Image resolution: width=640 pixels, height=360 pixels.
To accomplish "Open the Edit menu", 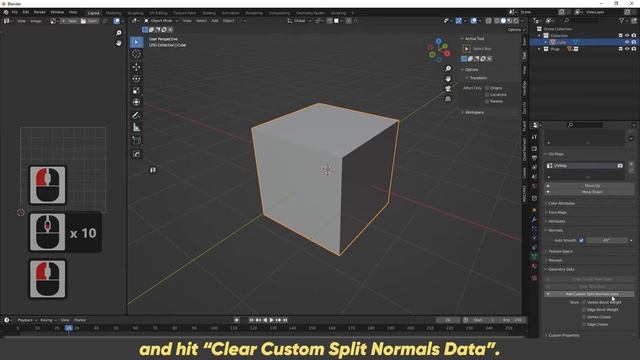I will pyautogui.click(x=26, y=12).
